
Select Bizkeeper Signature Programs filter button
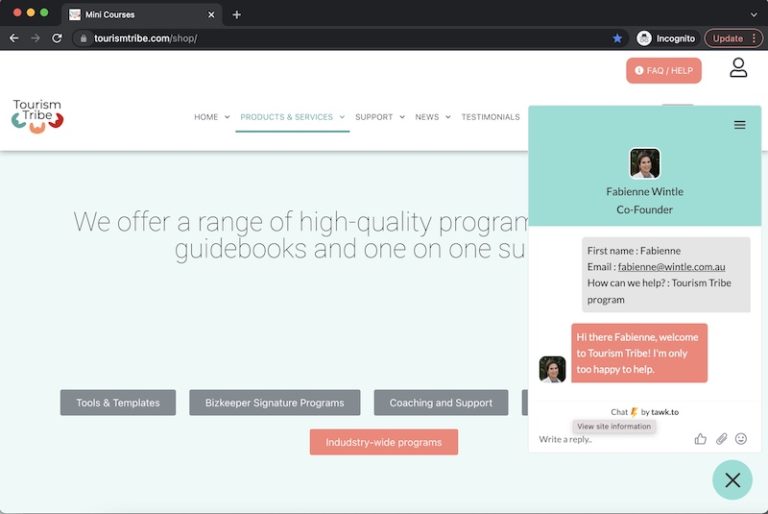(275, 403)
